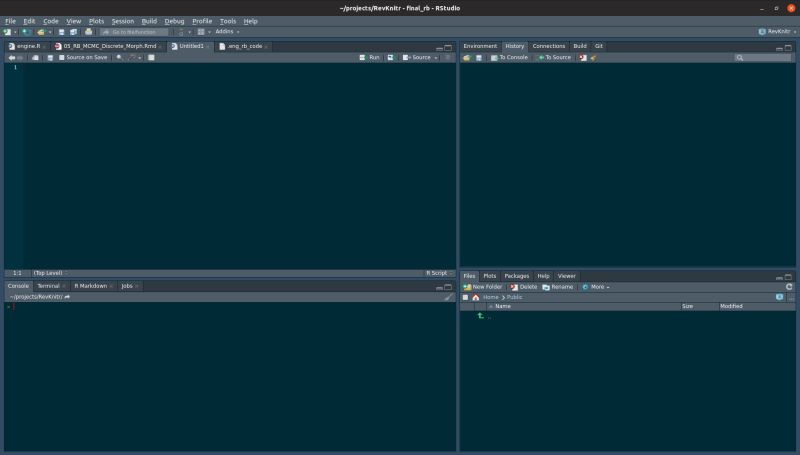The height and width of the screenshot is (455, 800).
Task: Click the workspace panes grid icon
Action: 201,32
